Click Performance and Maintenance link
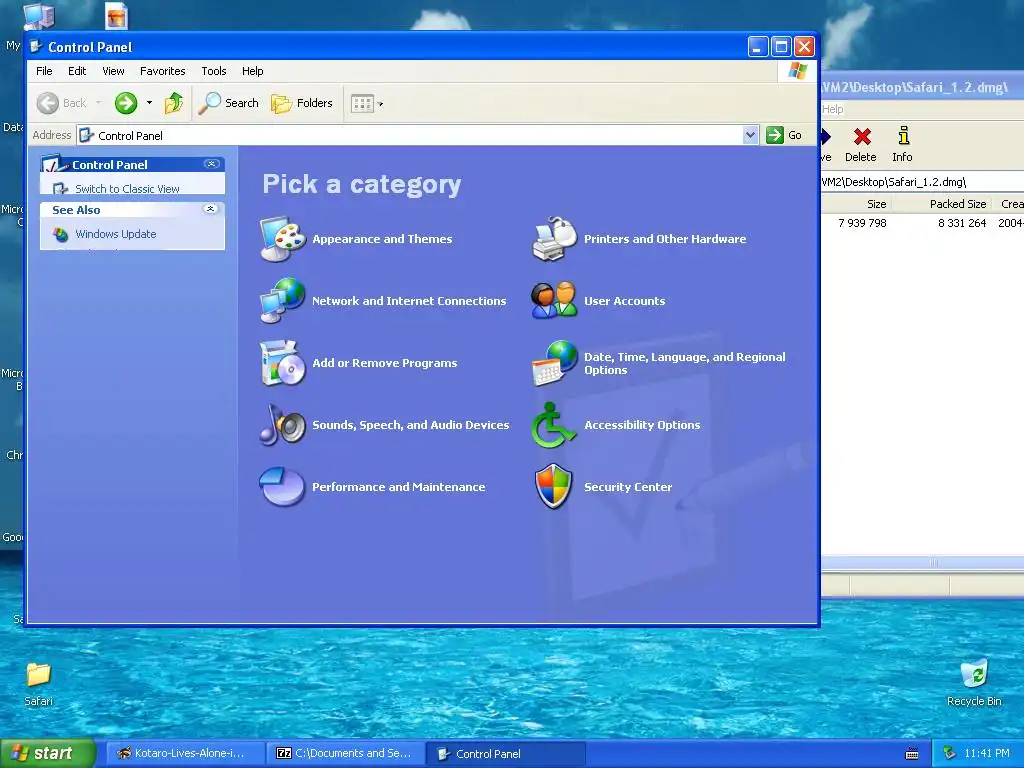 [x=398, y=487]
